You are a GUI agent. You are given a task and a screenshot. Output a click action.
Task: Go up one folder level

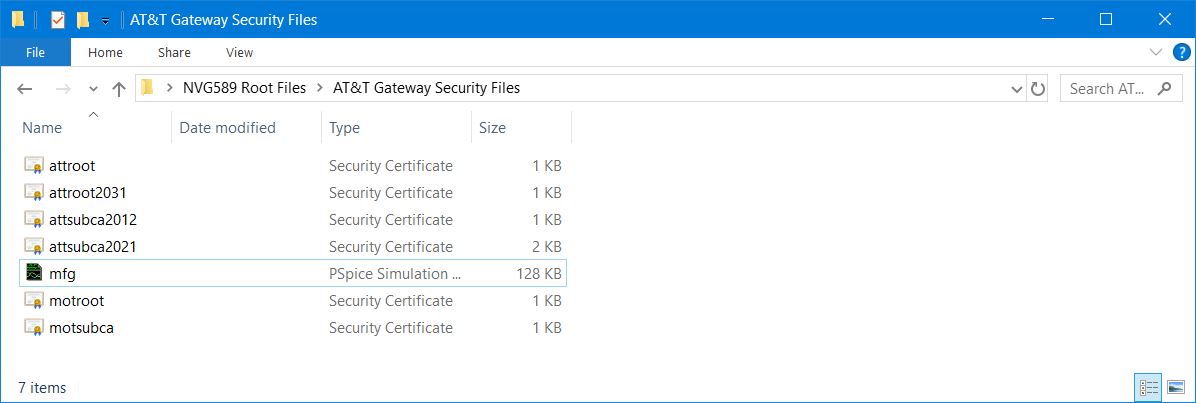click(x=119, y=89)
